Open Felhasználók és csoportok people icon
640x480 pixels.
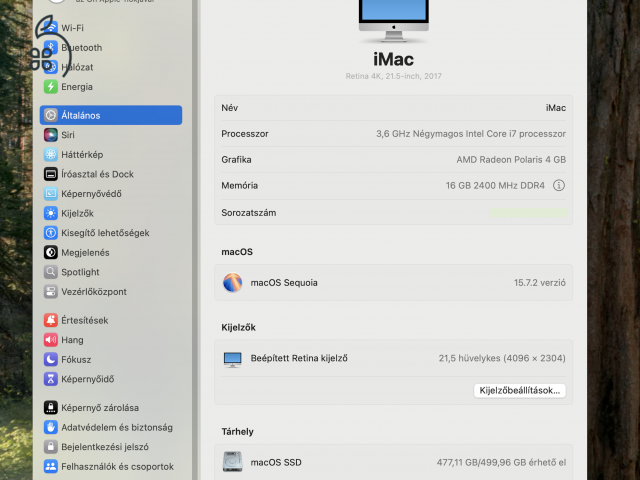coord(51,466)
